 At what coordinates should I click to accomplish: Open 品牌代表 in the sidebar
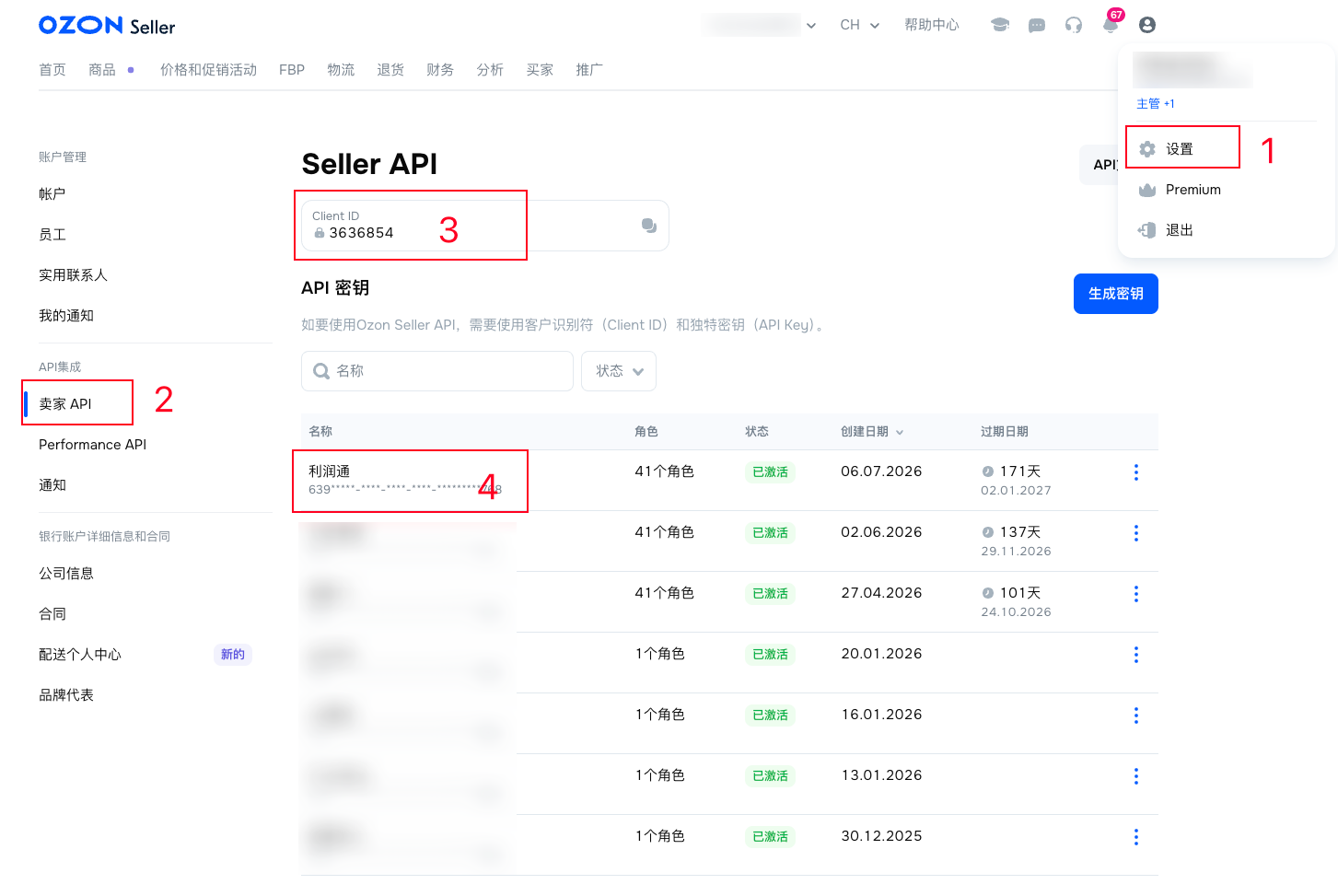click(66, 695)
